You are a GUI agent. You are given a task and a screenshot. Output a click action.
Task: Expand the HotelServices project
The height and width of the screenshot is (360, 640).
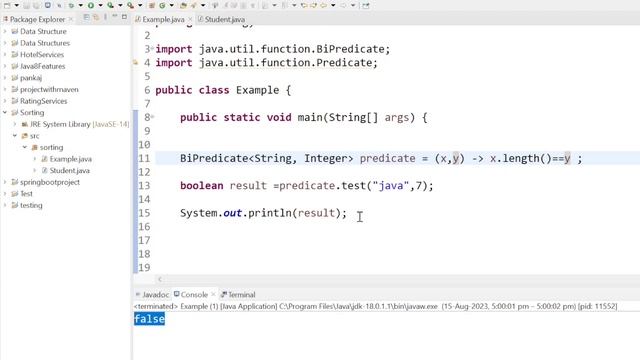coord(5,54)
